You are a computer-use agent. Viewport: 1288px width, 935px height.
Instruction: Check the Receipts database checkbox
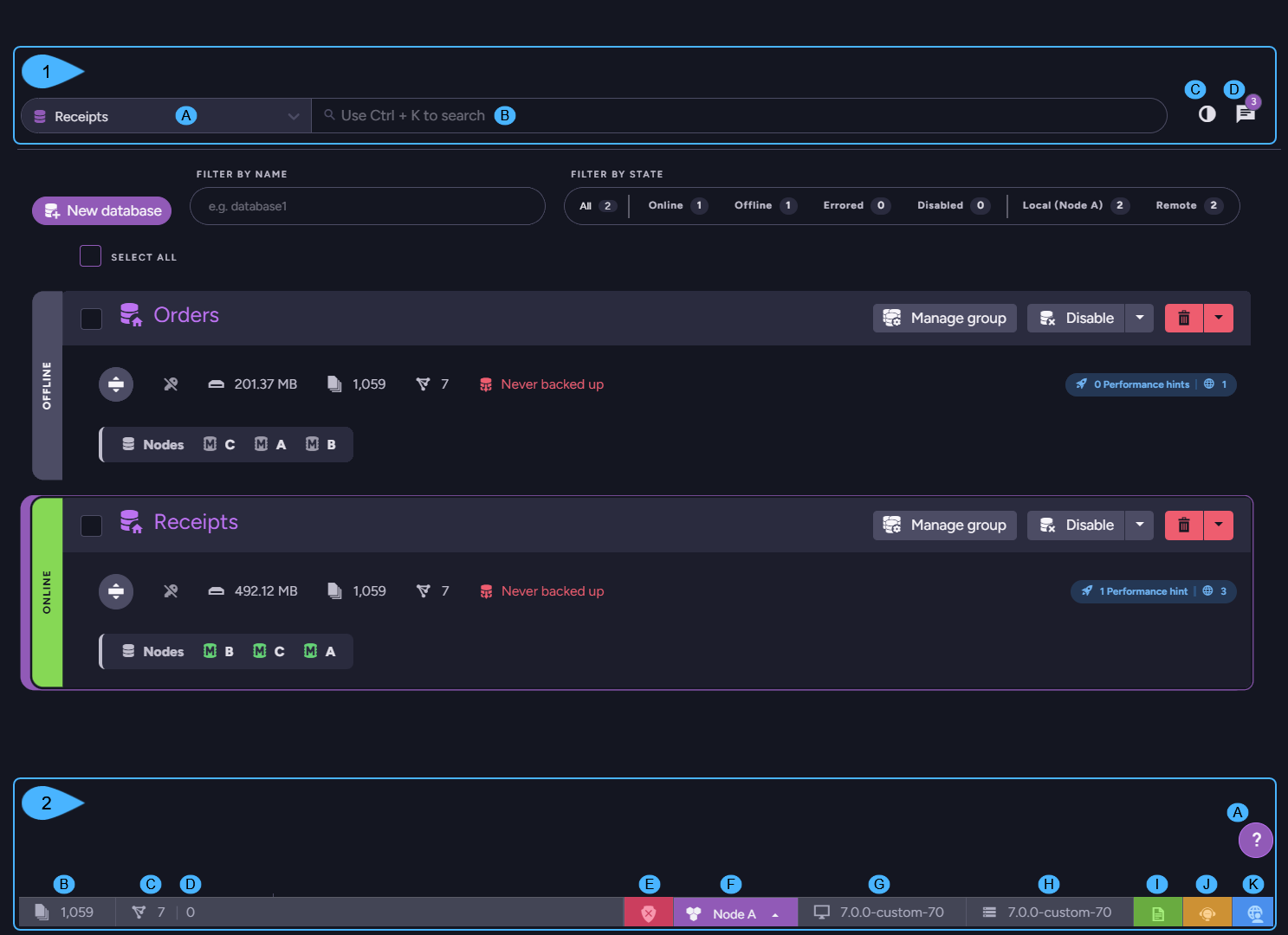click(91, 526)
